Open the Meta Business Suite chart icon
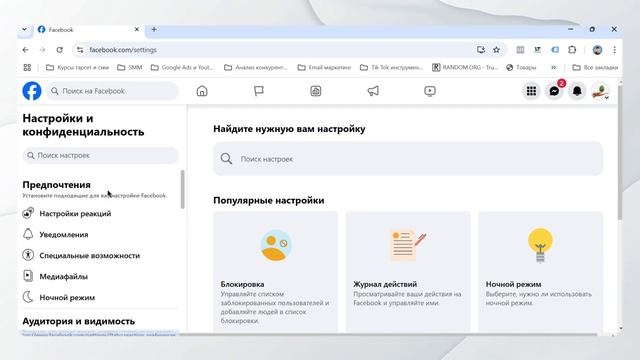The width and height of the screenshot is (640, 360). click(316, 91)
